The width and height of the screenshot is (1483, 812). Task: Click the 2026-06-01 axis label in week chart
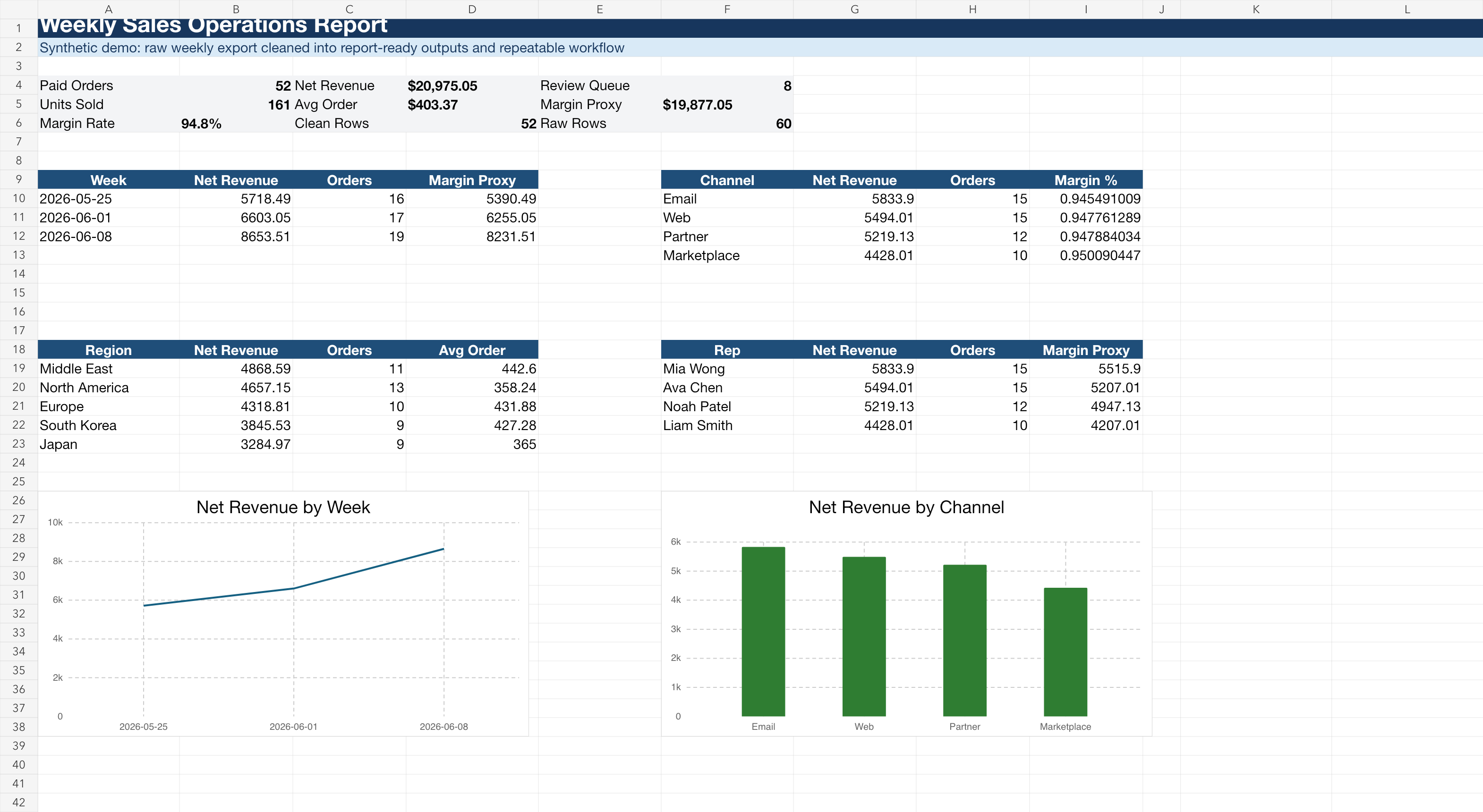294,726
